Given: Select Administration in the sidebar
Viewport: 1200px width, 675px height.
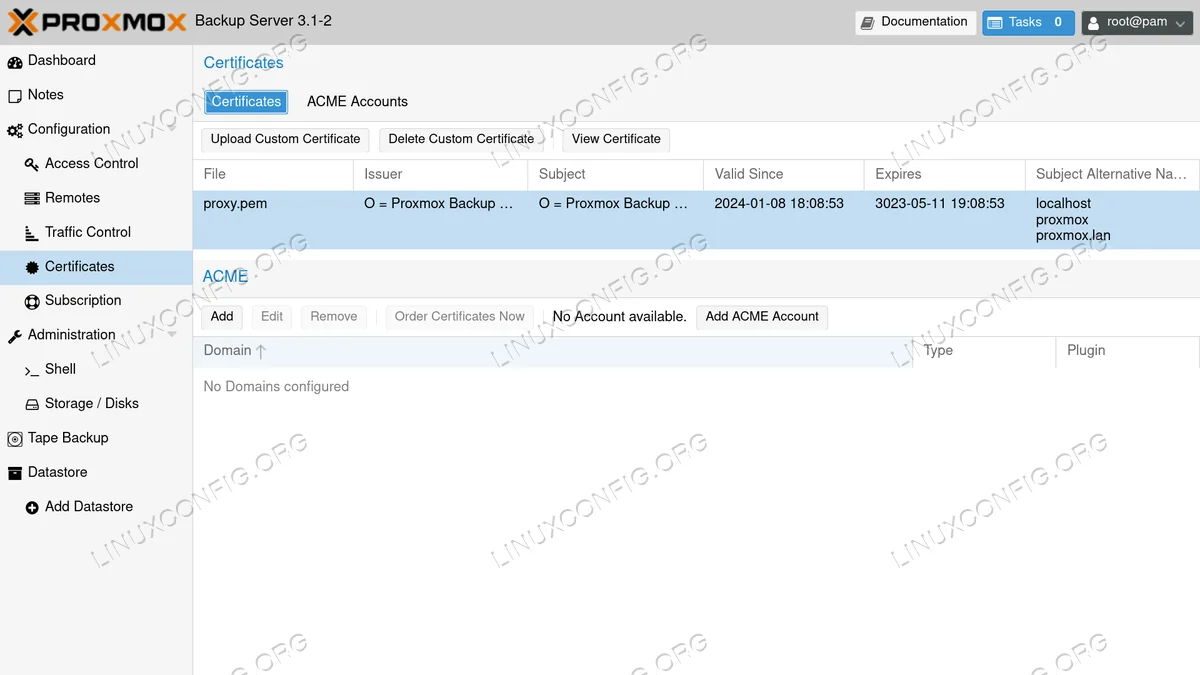Looking at the screenshot, I should pyautogui.click(x=72, y=335).
